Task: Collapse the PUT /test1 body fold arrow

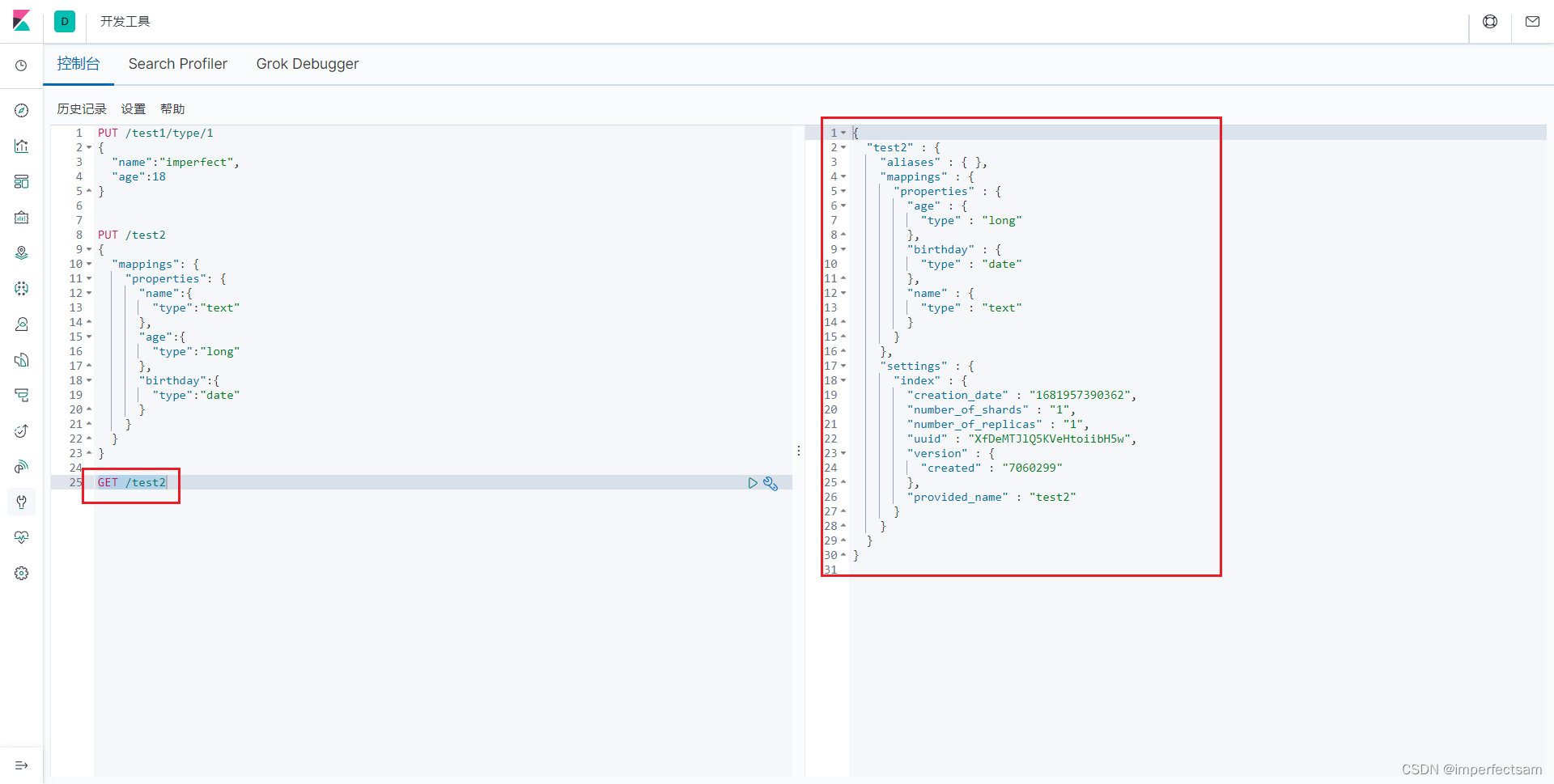Action: 89,148
